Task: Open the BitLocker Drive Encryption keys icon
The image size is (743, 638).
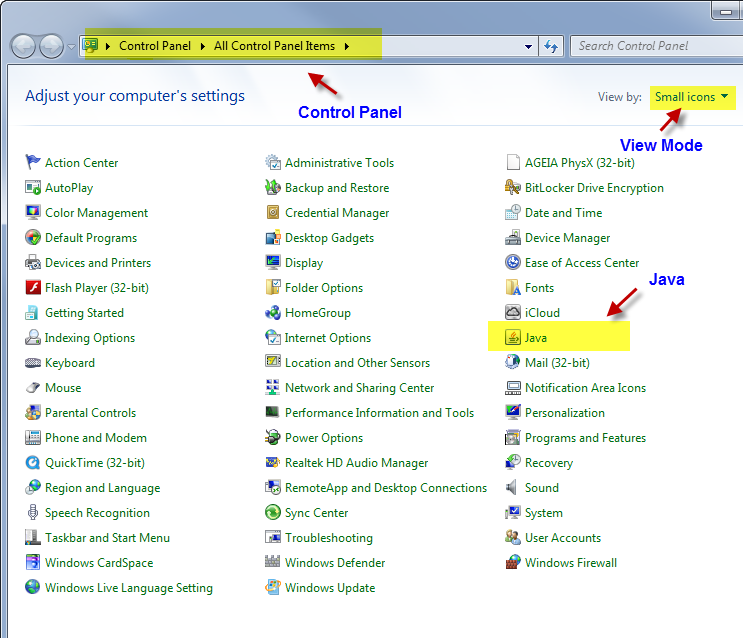Action: [513, 187]
